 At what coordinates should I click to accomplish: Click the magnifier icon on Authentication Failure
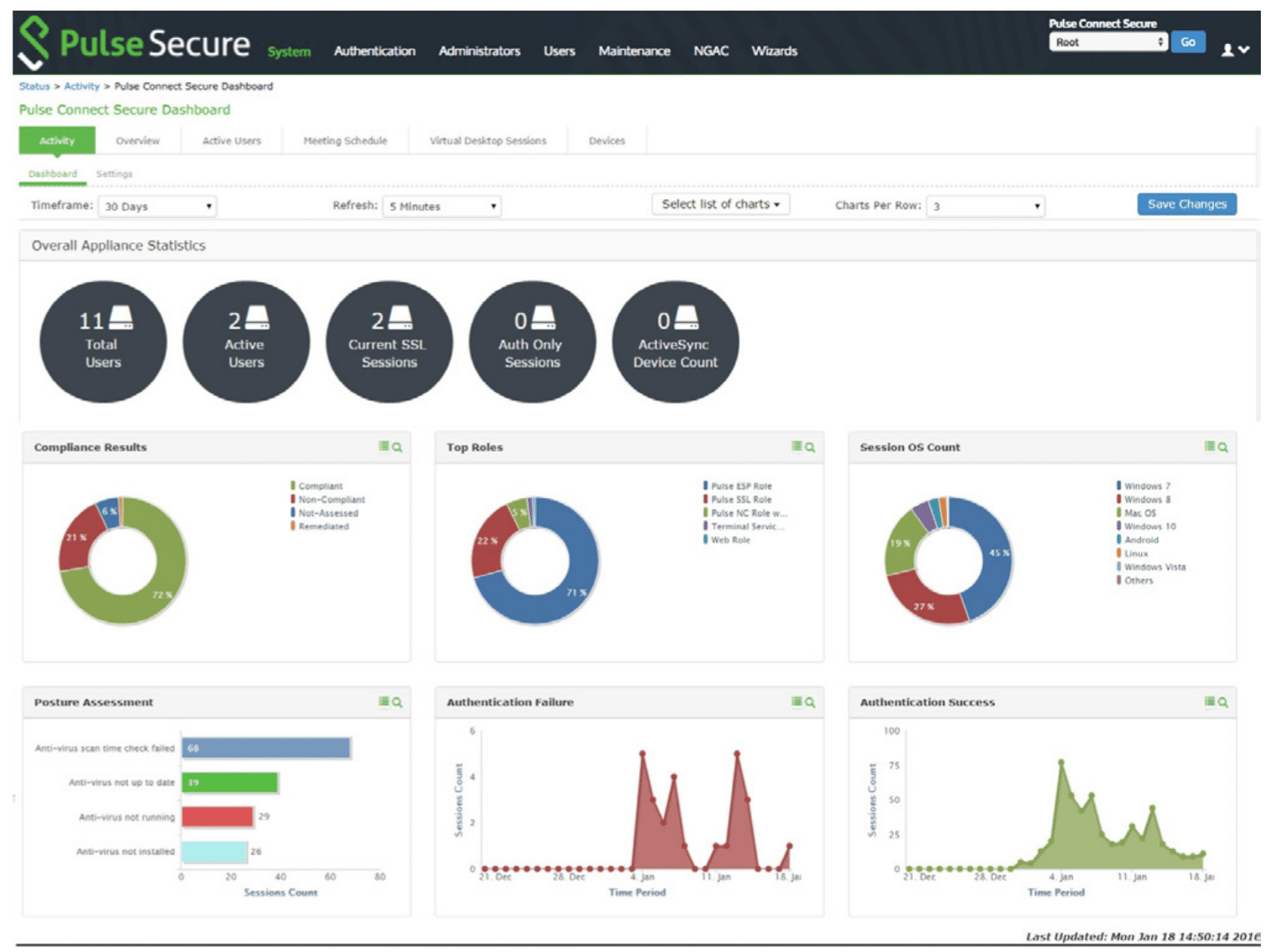tap(810, 703)
